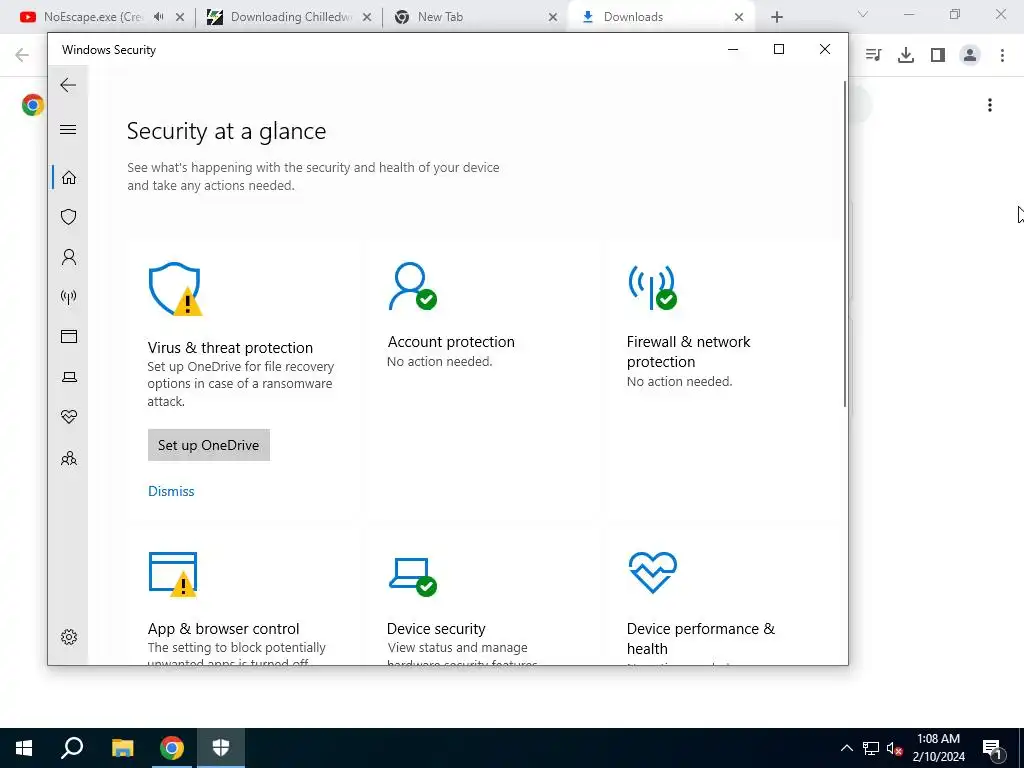
Task: Mute the NoEscape.exe tab audio icon
Action: coord(159,17)
